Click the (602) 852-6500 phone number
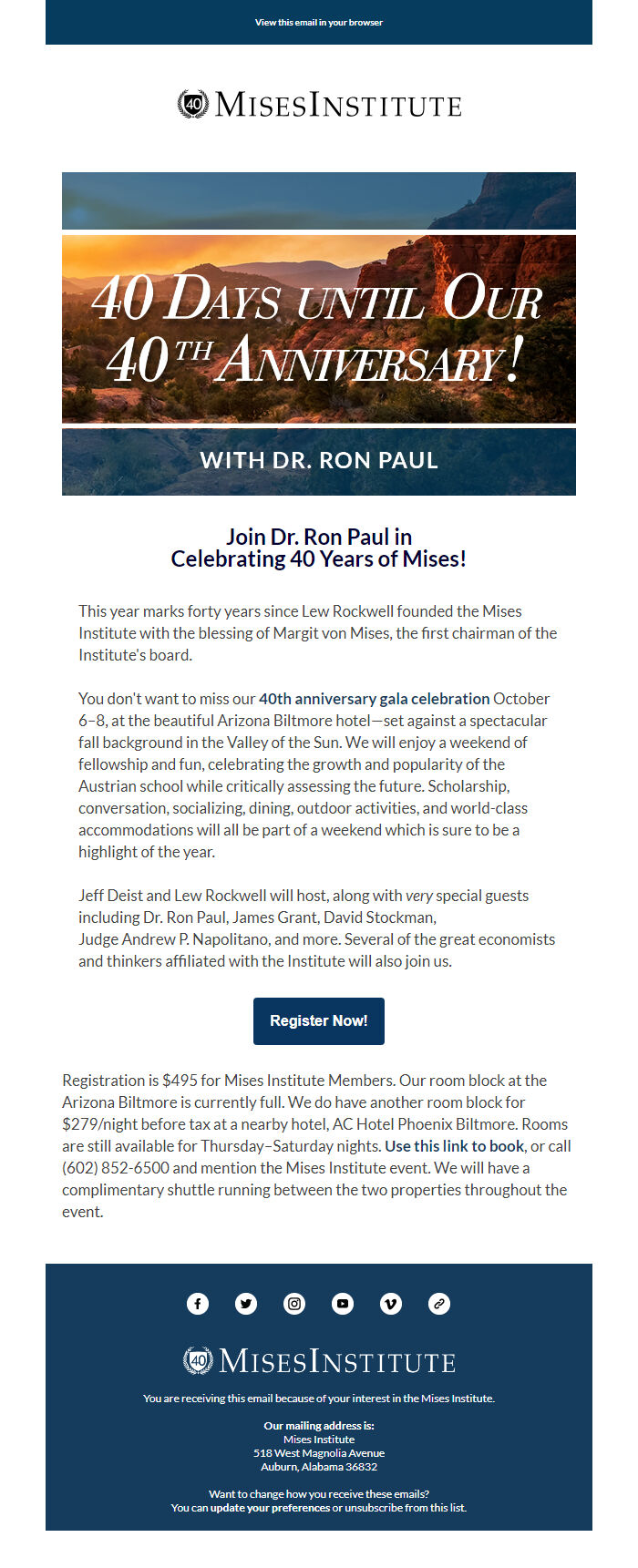 [115, 1168]
